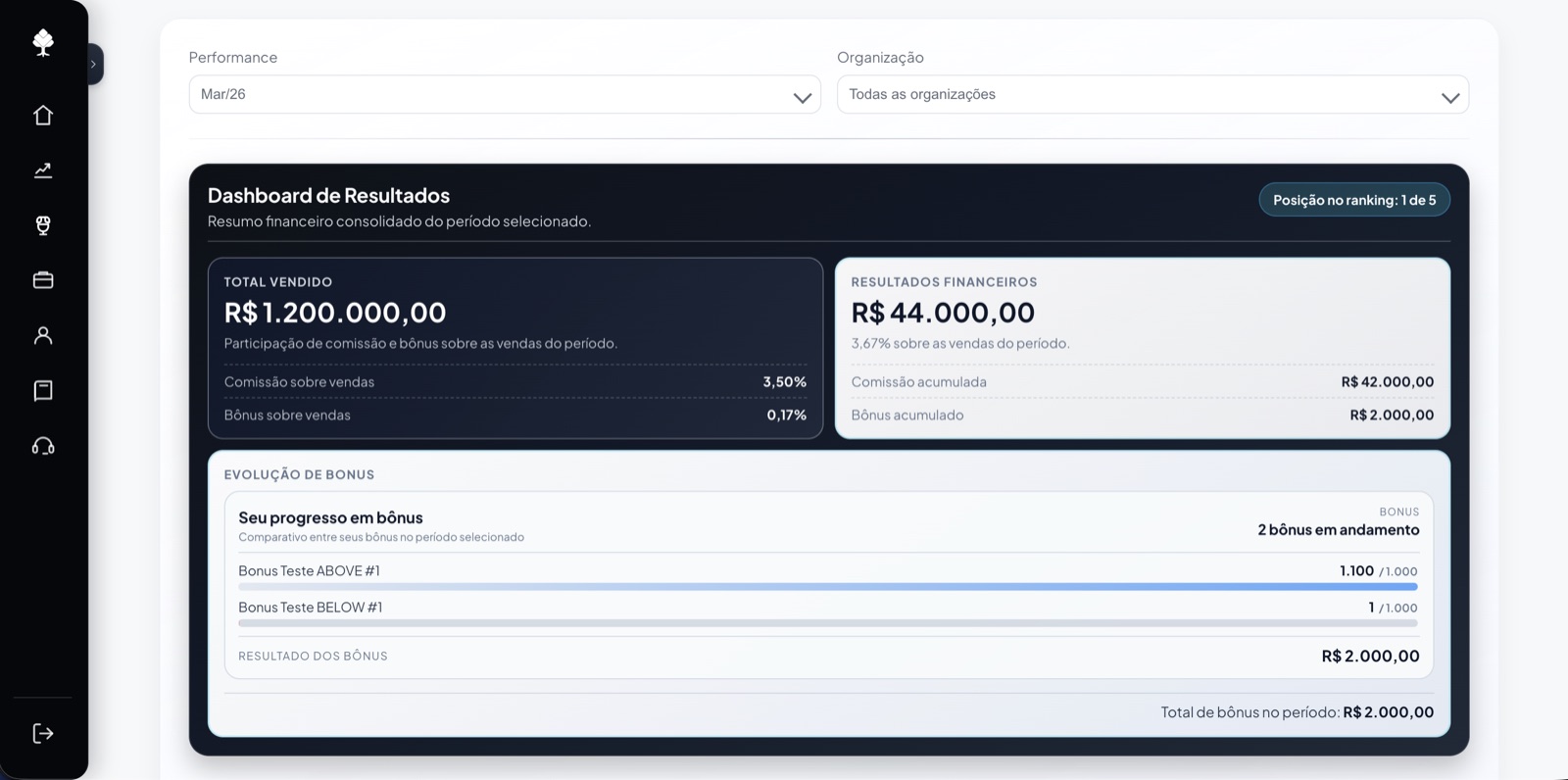Expand the sidebar with the arrow handle

pyautogui.click(x=94, y=65)
